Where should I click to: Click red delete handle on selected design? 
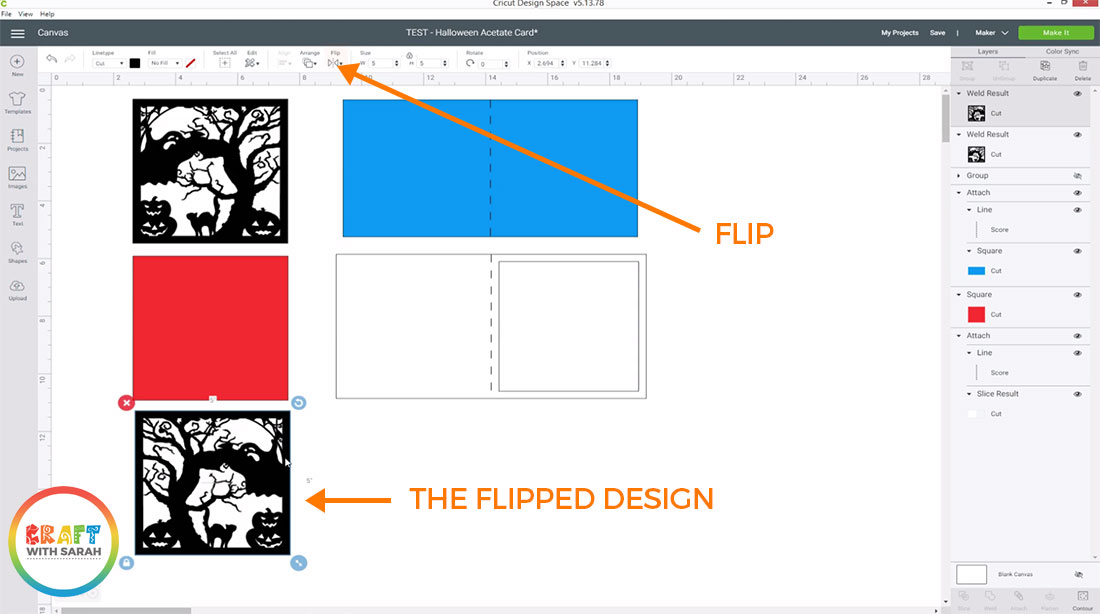click(x=126, y=403)
